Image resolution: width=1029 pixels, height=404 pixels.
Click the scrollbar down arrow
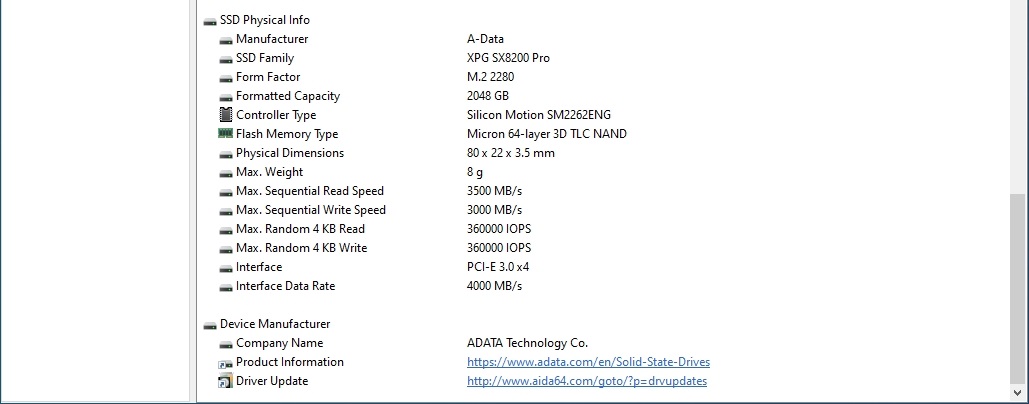(x=1018, y=392)
